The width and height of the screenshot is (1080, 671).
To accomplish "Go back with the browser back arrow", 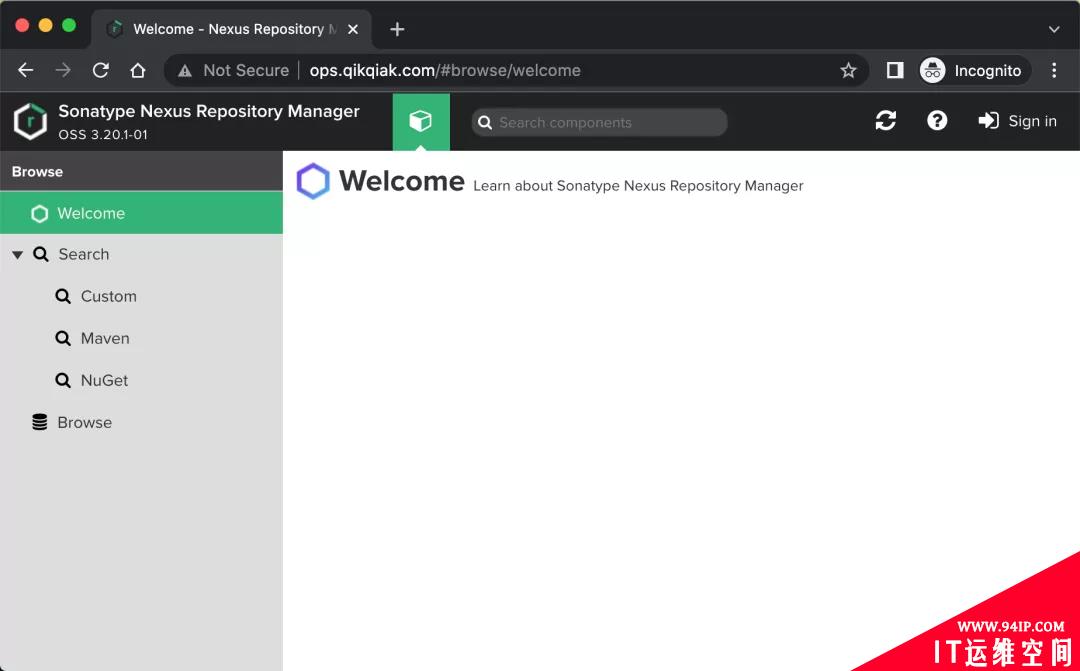I will pos(25,70).
